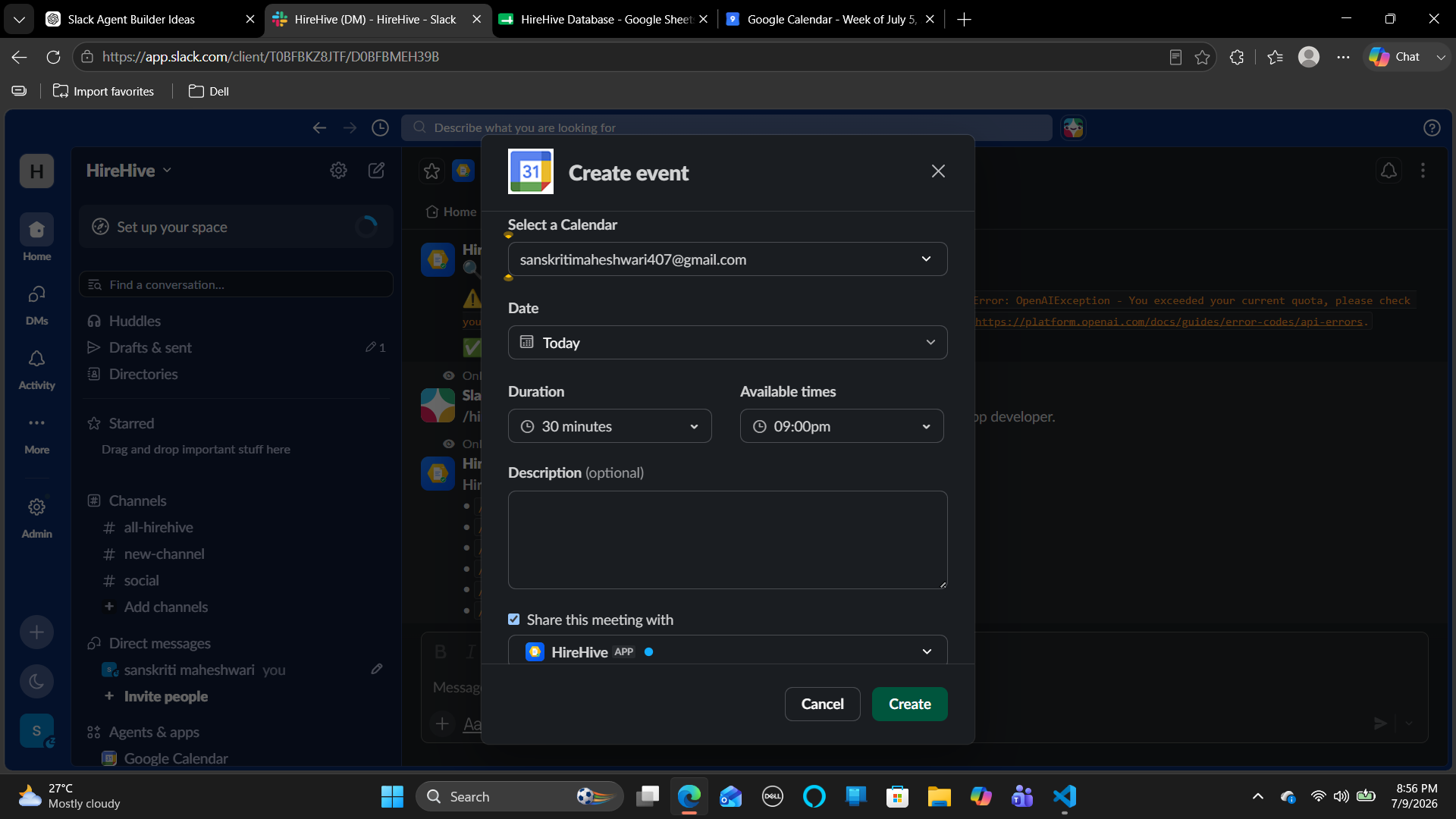
Task: Open the Available times dropdown showing 09:00pm
Action: [x=842, y=426]
